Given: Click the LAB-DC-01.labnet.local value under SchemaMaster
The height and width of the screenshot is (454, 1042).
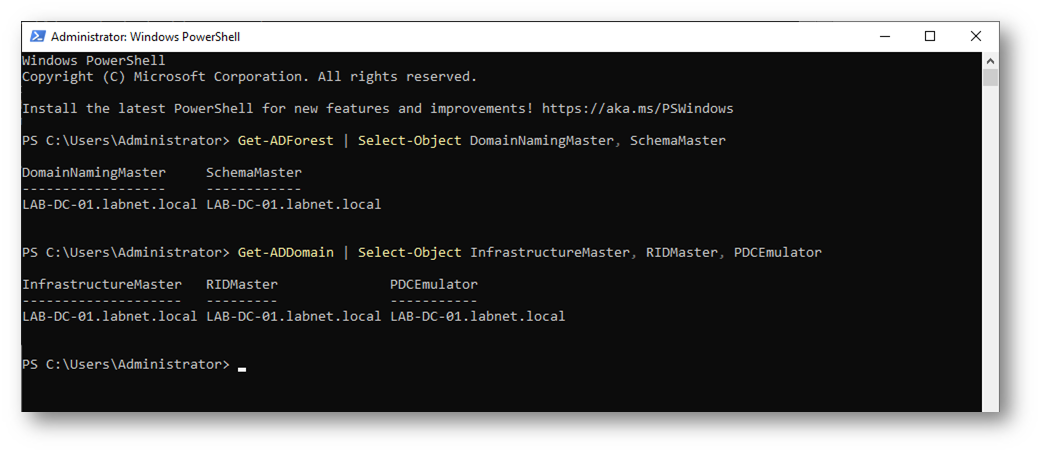Looking at the screenshot, I should (x=294, y=205).
